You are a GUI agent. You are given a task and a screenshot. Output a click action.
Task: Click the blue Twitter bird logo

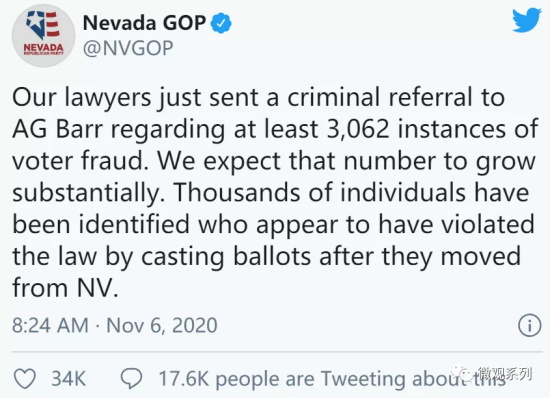click(x=526, y=20)
